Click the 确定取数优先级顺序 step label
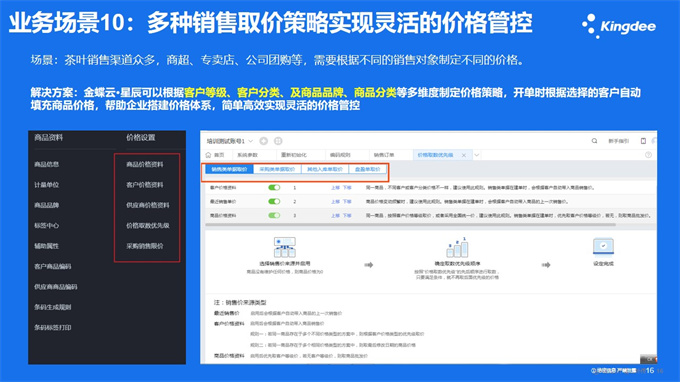 (457, 264)
